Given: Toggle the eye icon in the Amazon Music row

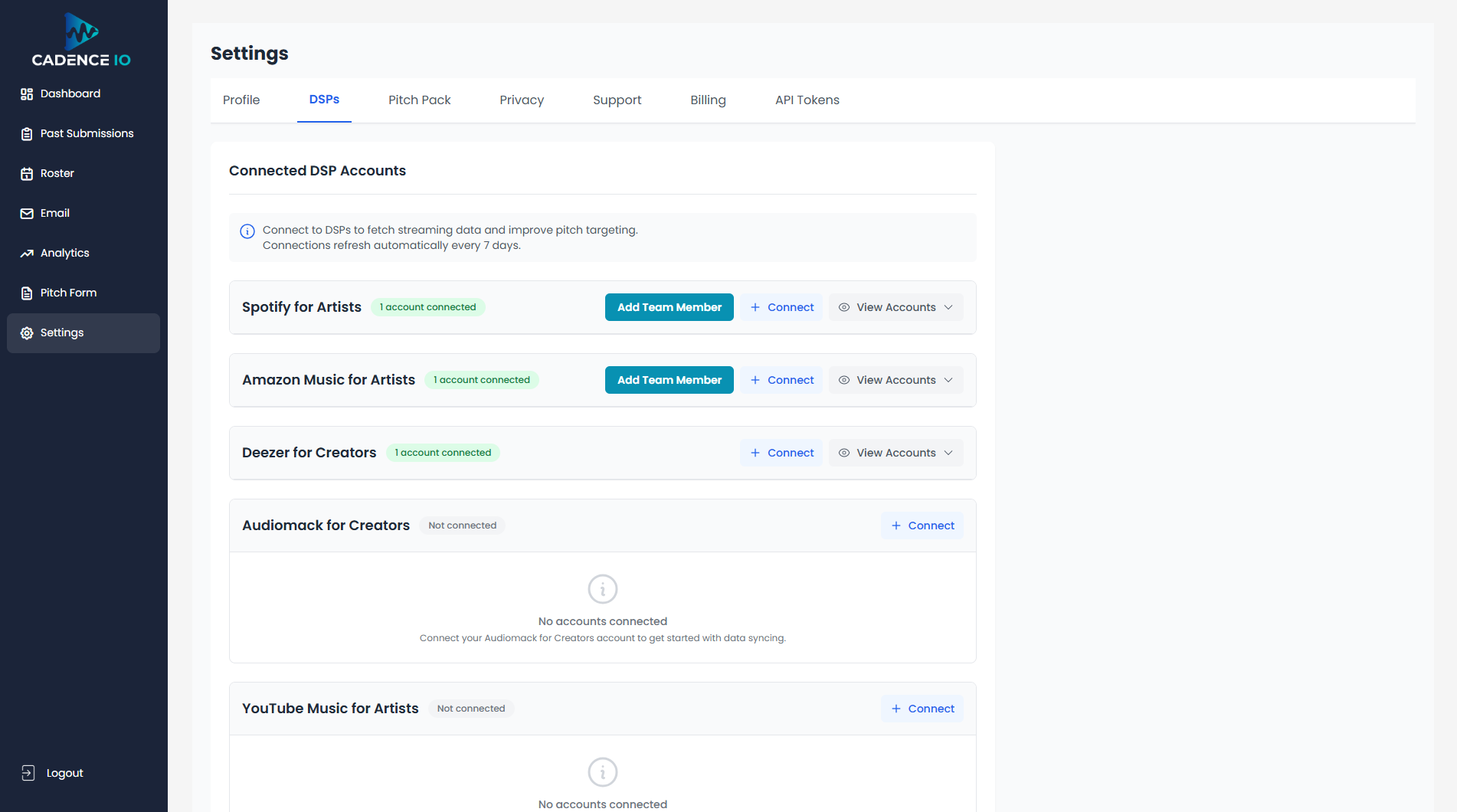Looking at the screenshot, I should pyautogui.click(x=844, y=380).
